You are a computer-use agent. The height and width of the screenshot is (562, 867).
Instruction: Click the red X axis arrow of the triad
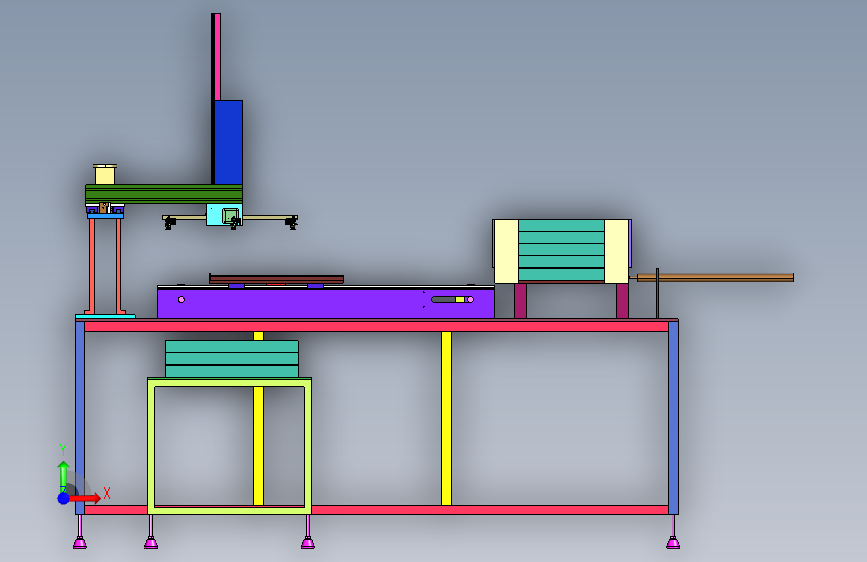[85, 498]
